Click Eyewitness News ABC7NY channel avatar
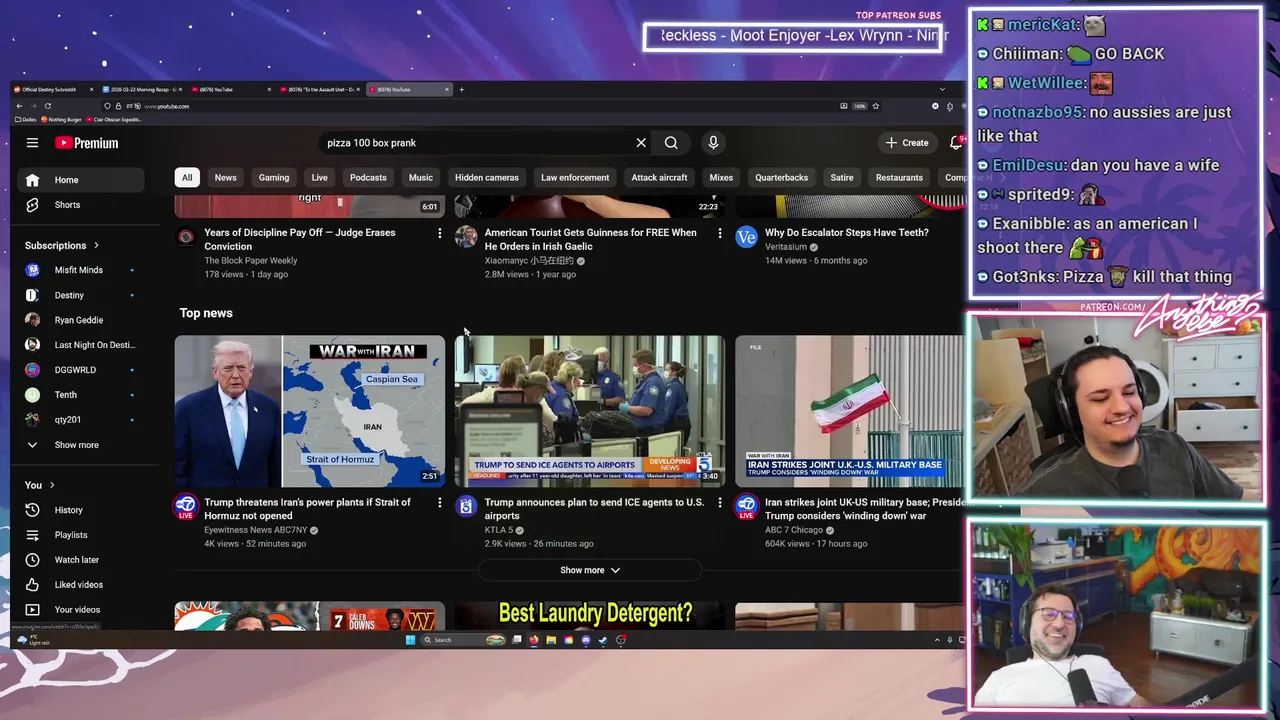The width and height of the screenshot is (1280, 720). click(x=186, y=507)
